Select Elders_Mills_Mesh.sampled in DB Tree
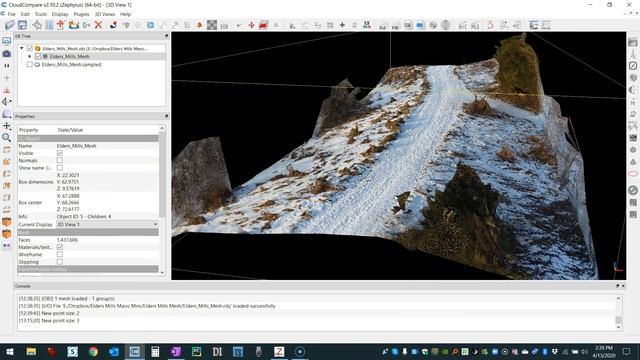The width and height of the screenshot is (640, 360). coord(71,64)
